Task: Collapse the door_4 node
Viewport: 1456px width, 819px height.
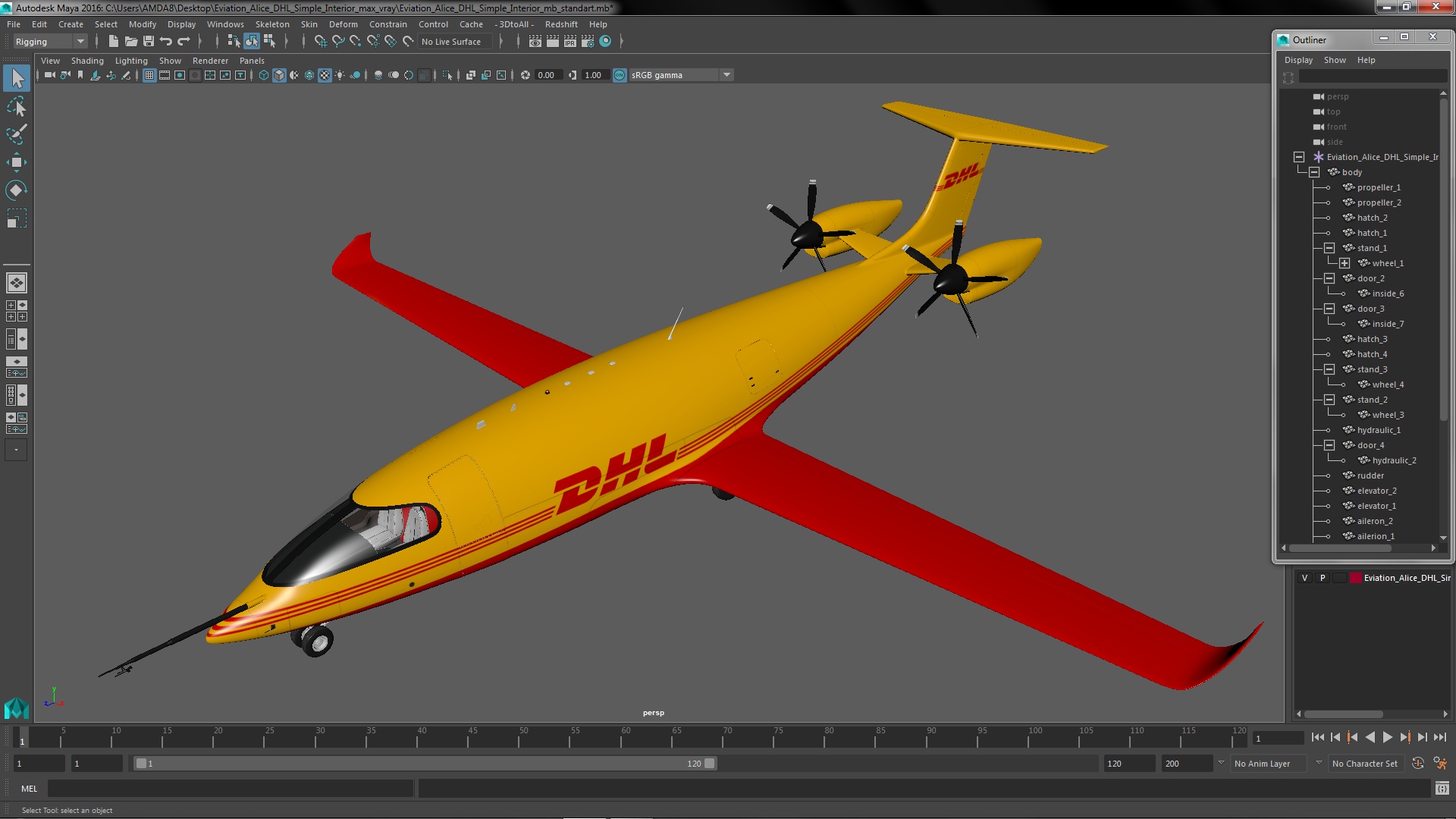Action: pos(1329,445)
